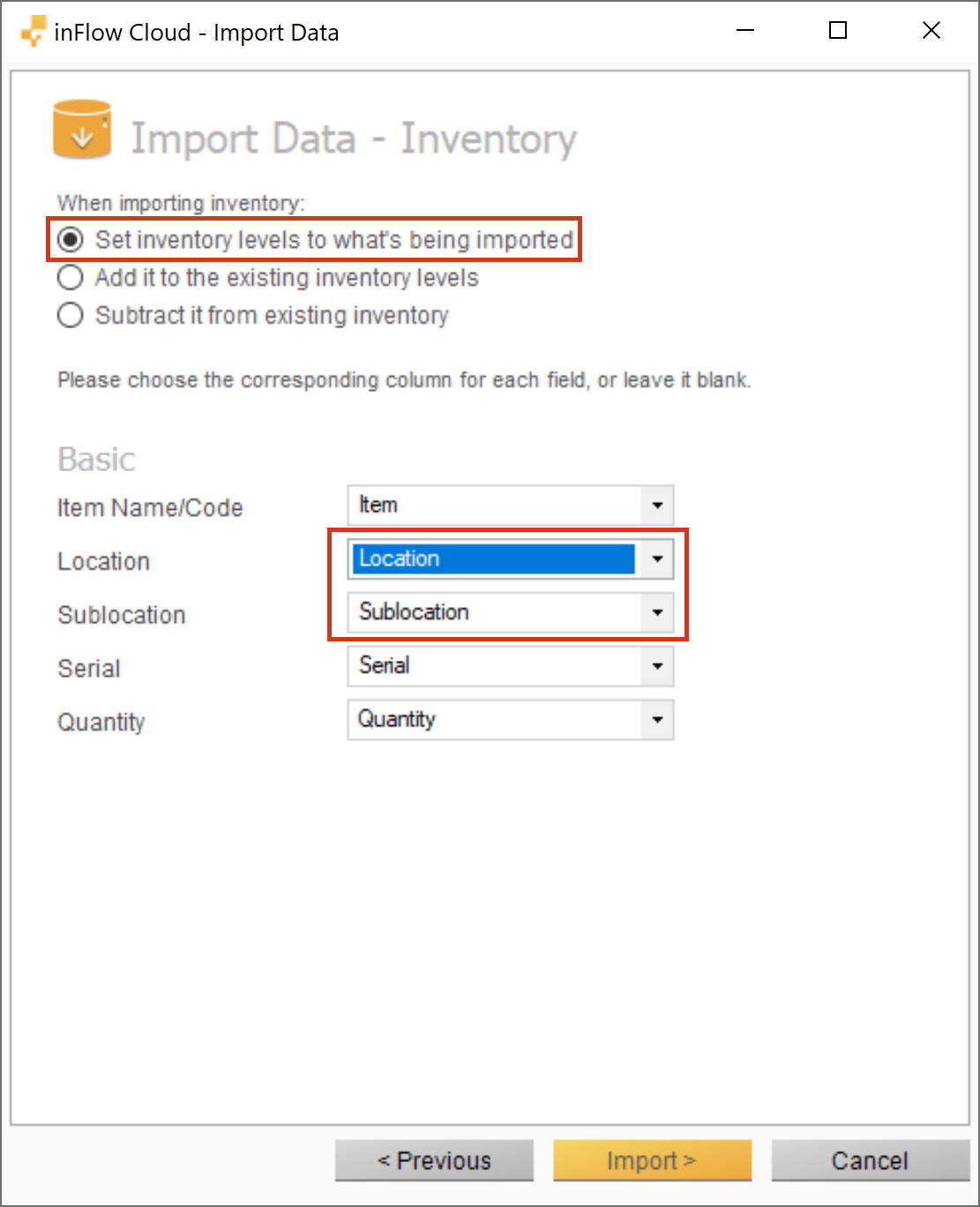Click the 'Quantity' field label on left
This screenshot has width=980, height=1207.
(101, 723)
